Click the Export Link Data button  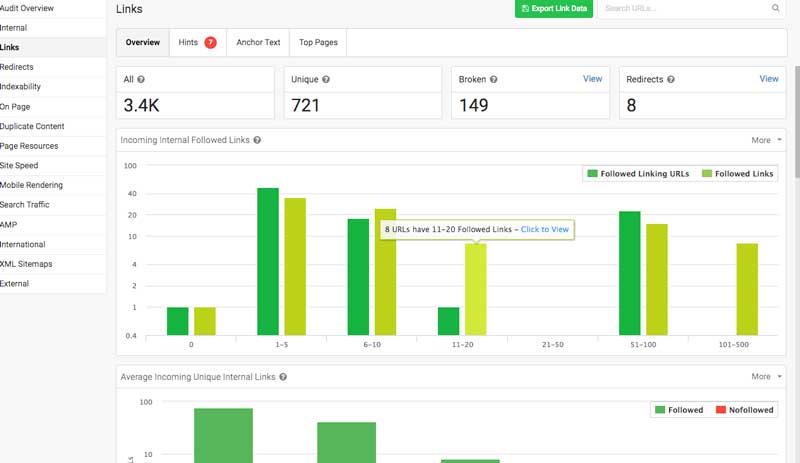(x=553, y=9)
